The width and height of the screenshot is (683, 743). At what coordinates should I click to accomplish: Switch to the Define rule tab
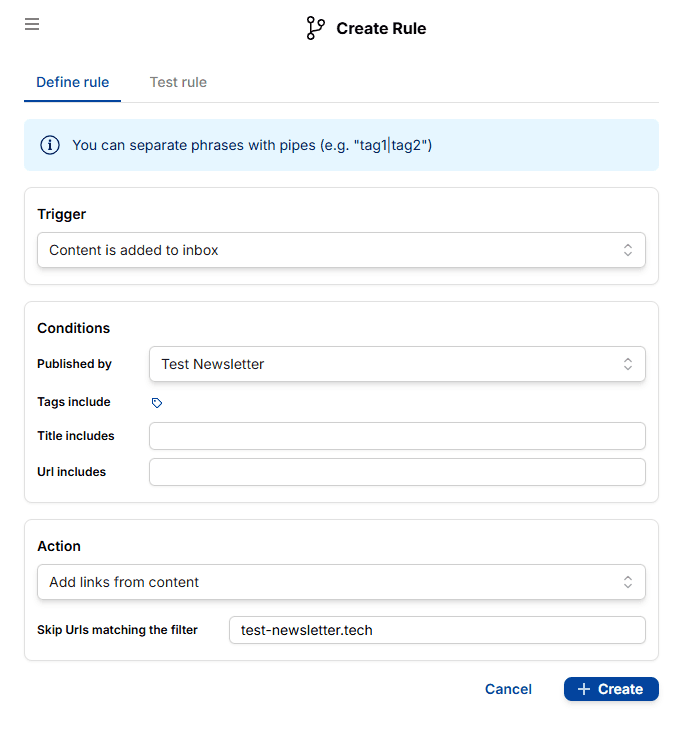click(72, 82)
